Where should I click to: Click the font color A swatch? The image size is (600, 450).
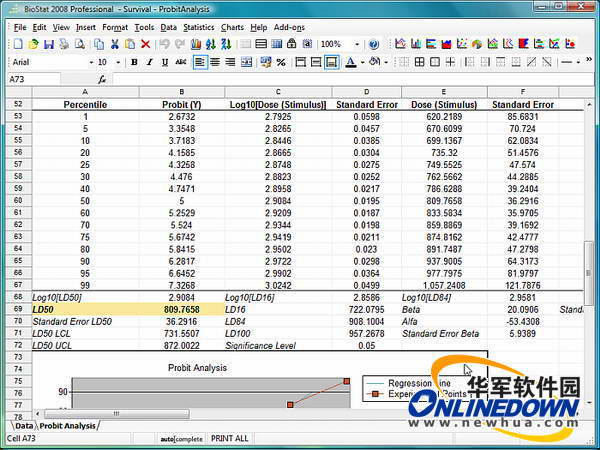tap(351, 62)
